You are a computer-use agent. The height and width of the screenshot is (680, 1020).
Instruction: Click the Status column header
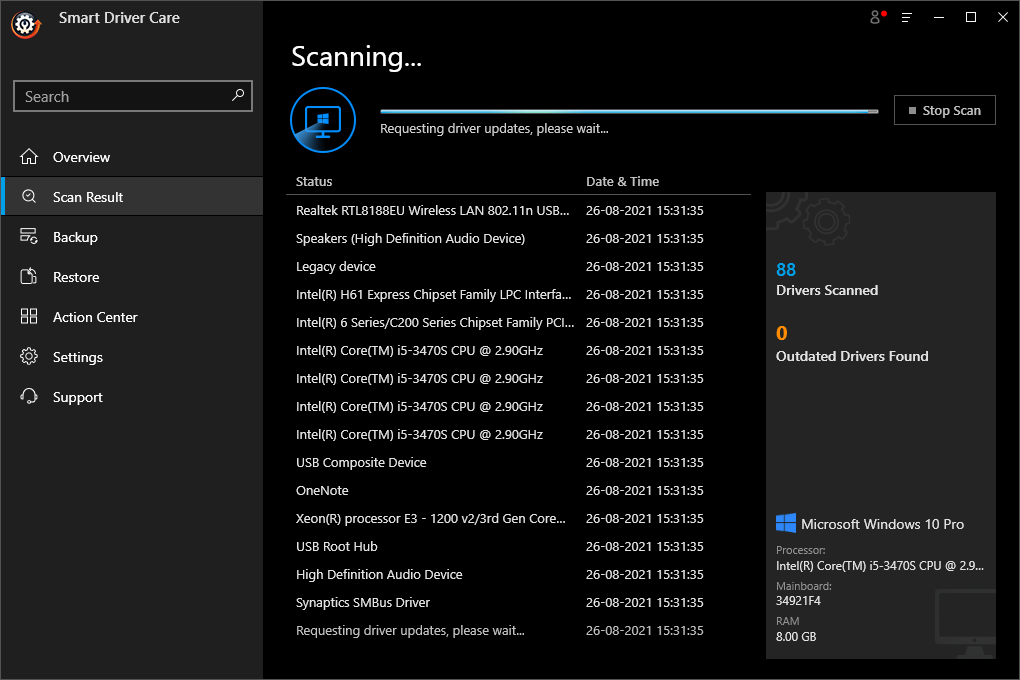[x=314, y=182]
